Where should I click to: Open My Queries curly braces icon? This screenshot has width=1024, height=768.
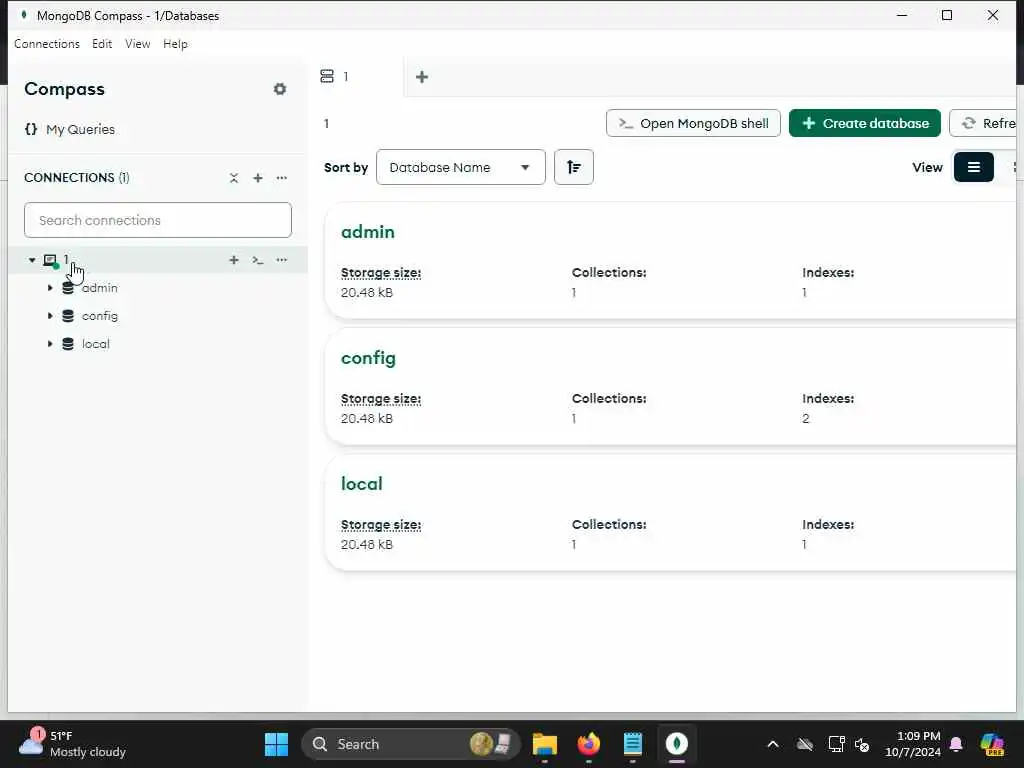click(31, 129)
